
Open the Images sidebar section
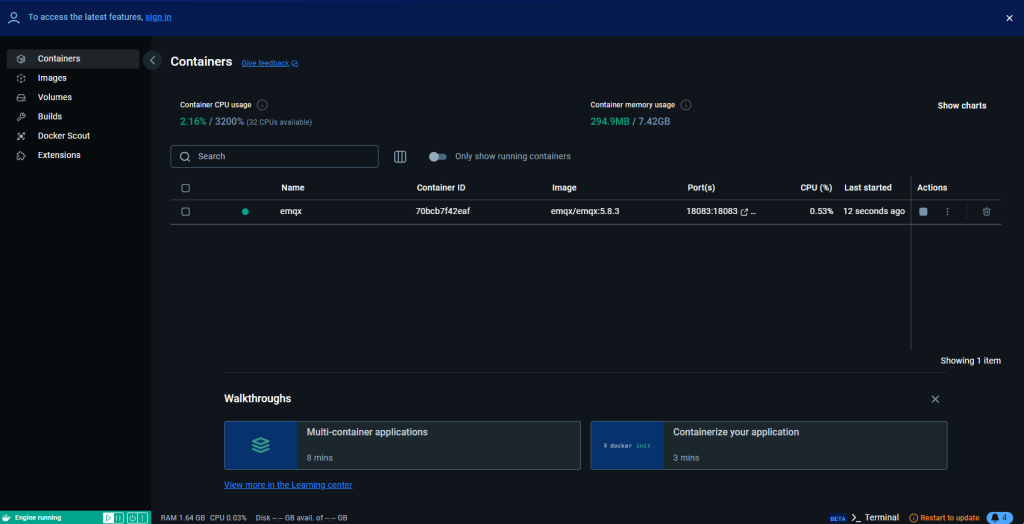72,78
